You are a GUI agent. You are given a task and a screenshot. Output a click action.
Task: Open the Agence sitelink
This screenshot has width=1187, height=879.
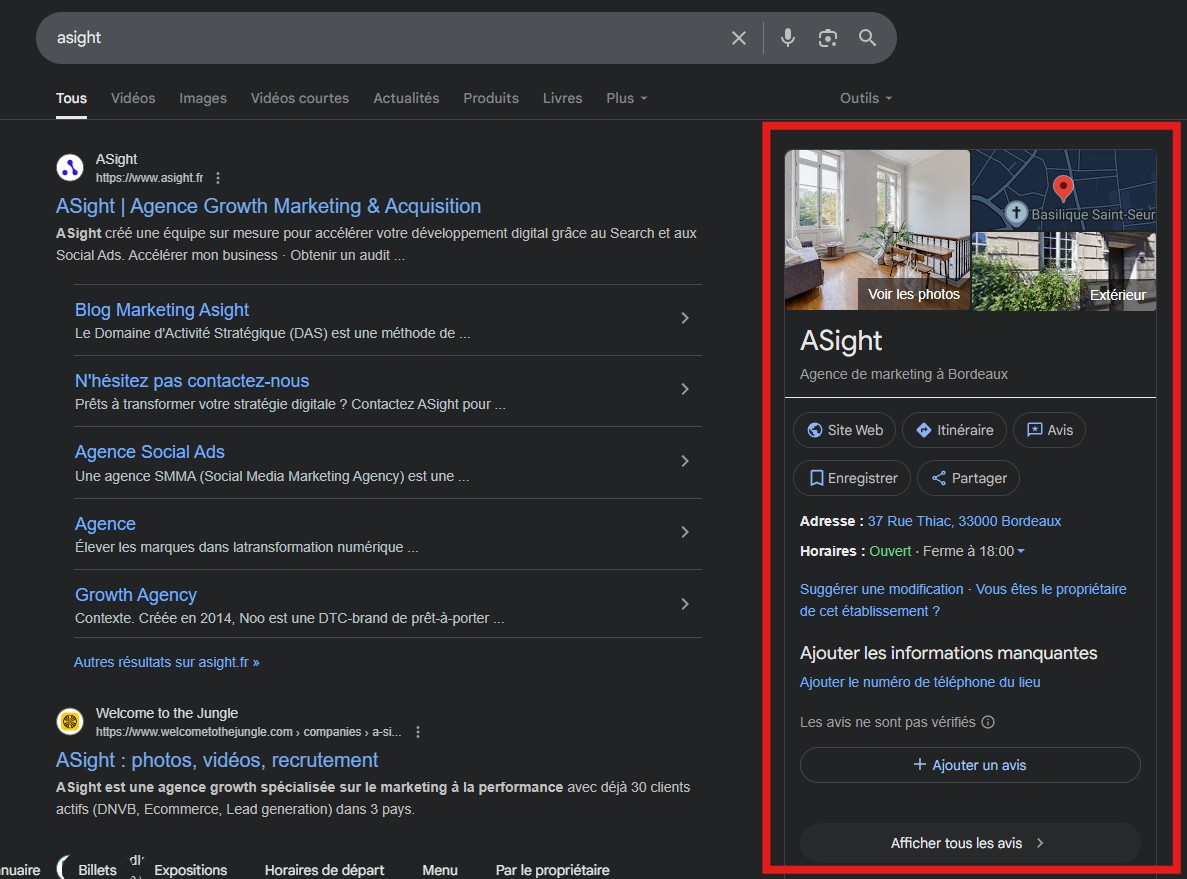105,524
